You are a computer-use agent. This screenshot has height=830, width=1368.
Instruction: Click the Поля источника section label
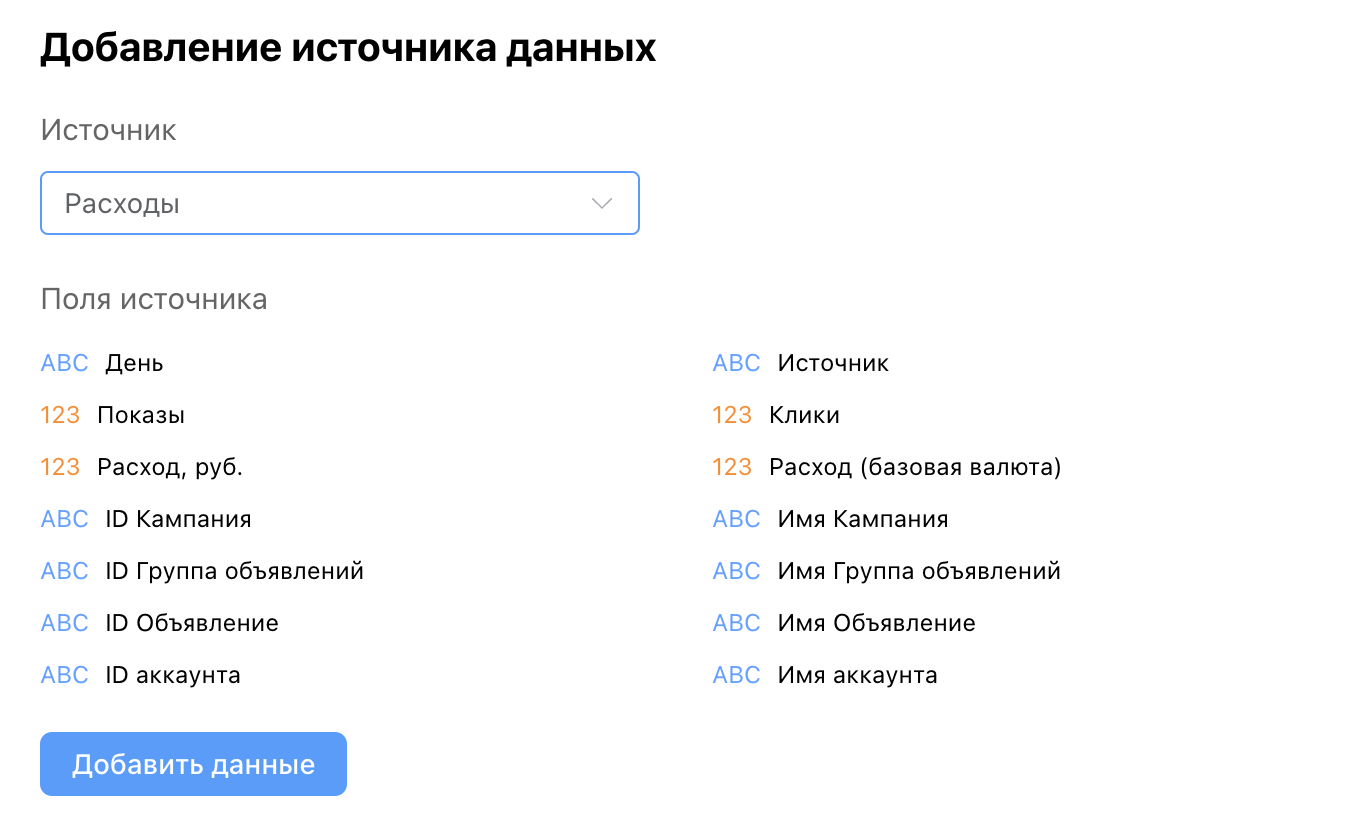coord(154,298)
